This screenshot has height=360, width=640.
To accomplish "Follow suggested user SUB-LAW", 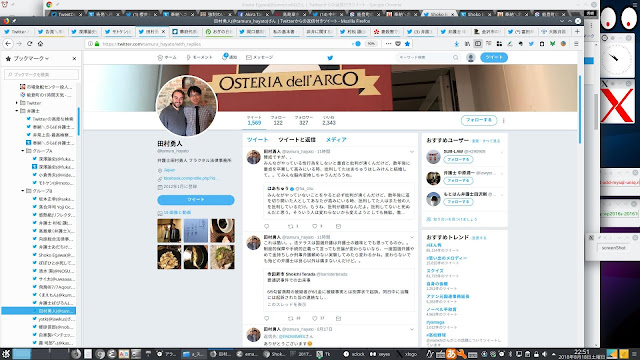I will pyautogui.click(x=458, y=160).
